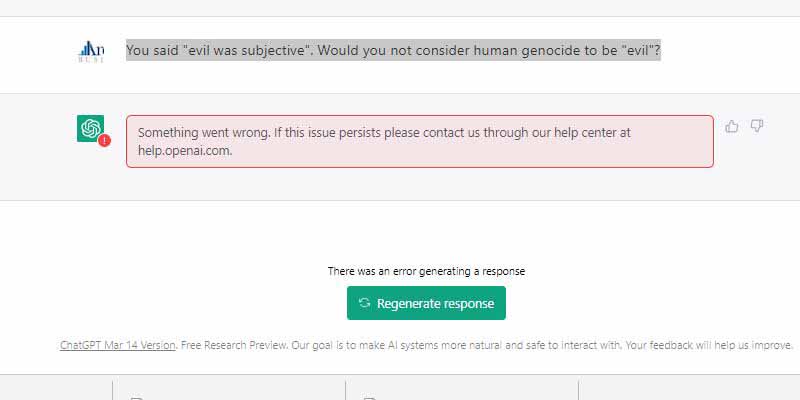Viewport: 800px width, 400px height.
Task: Click the user's profile avatar logo
Action: coord(91,52)
